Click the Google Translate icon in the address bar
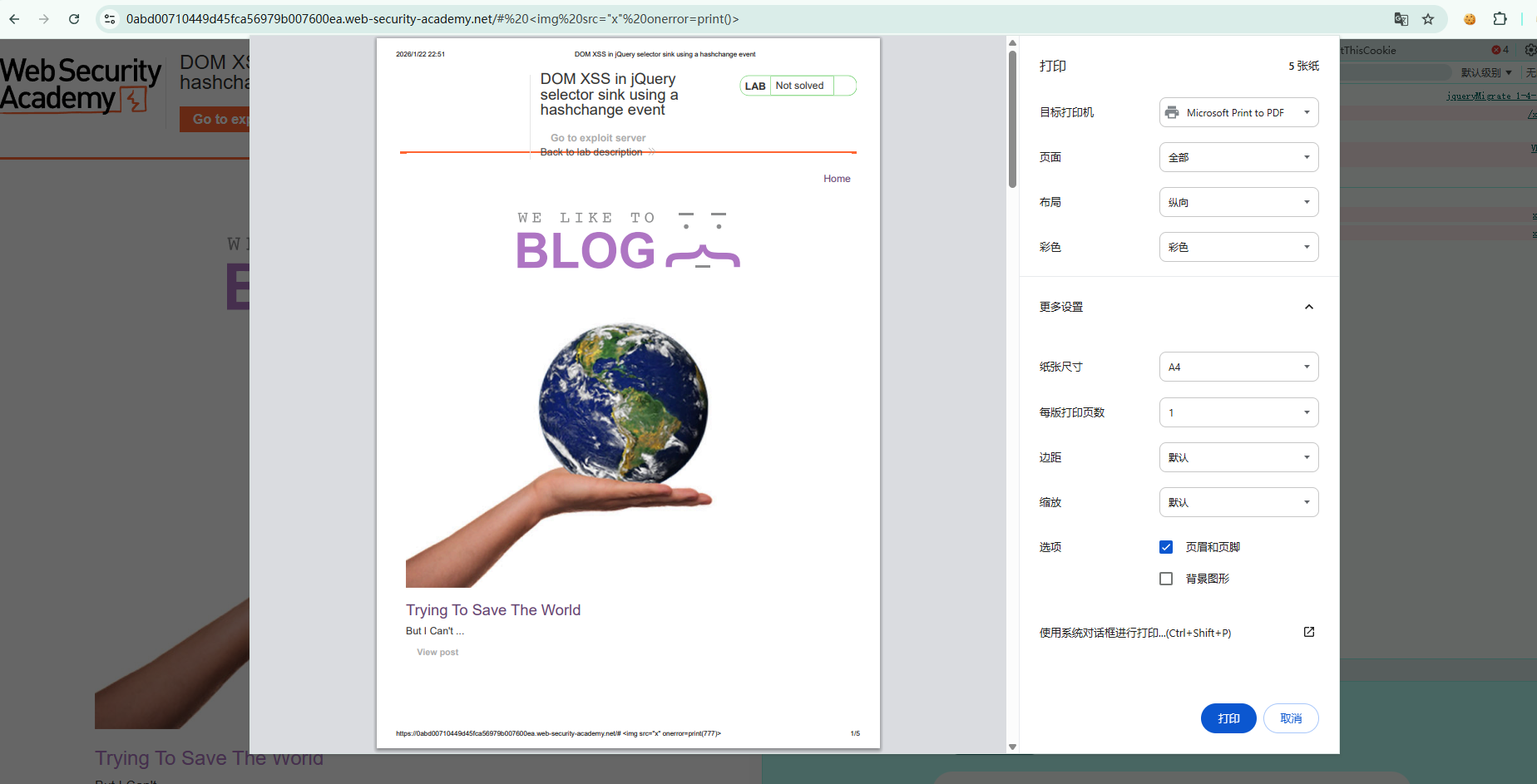Screen dimensions: 1537x784 [x=1401, y=19]
